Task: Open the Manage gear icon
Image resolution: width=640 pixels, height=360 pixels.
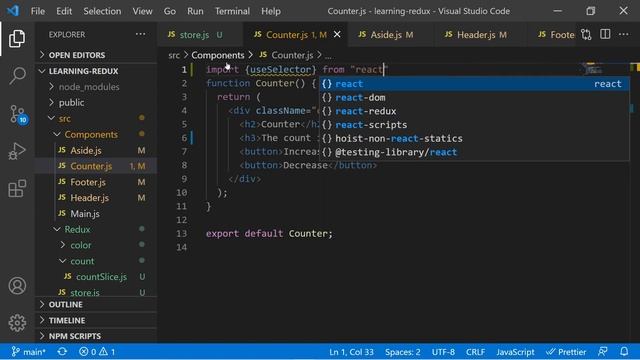Action: [x=17, y=323]
